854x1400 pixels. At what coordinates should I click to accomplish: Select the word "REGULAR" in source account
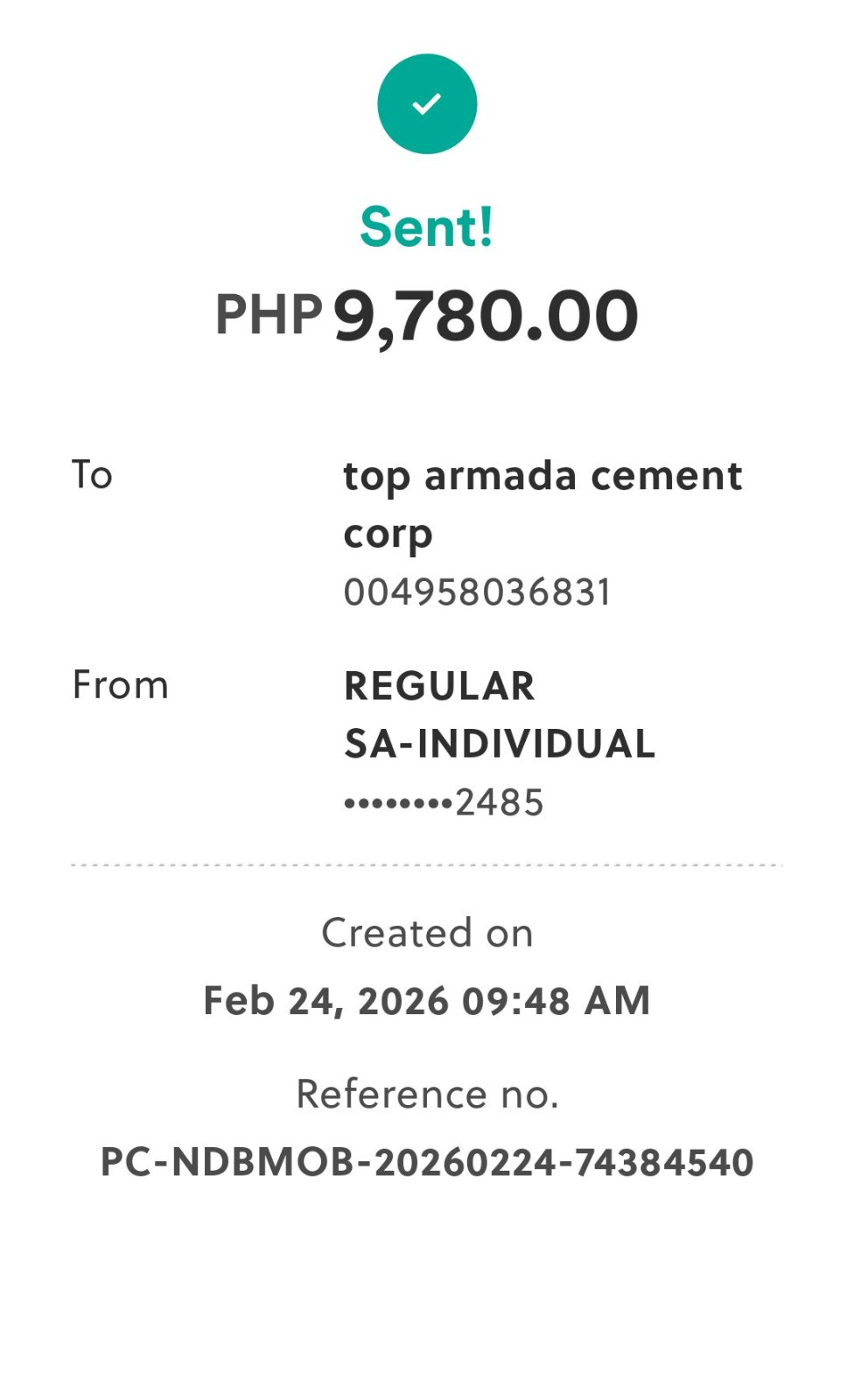coord(439,686)
